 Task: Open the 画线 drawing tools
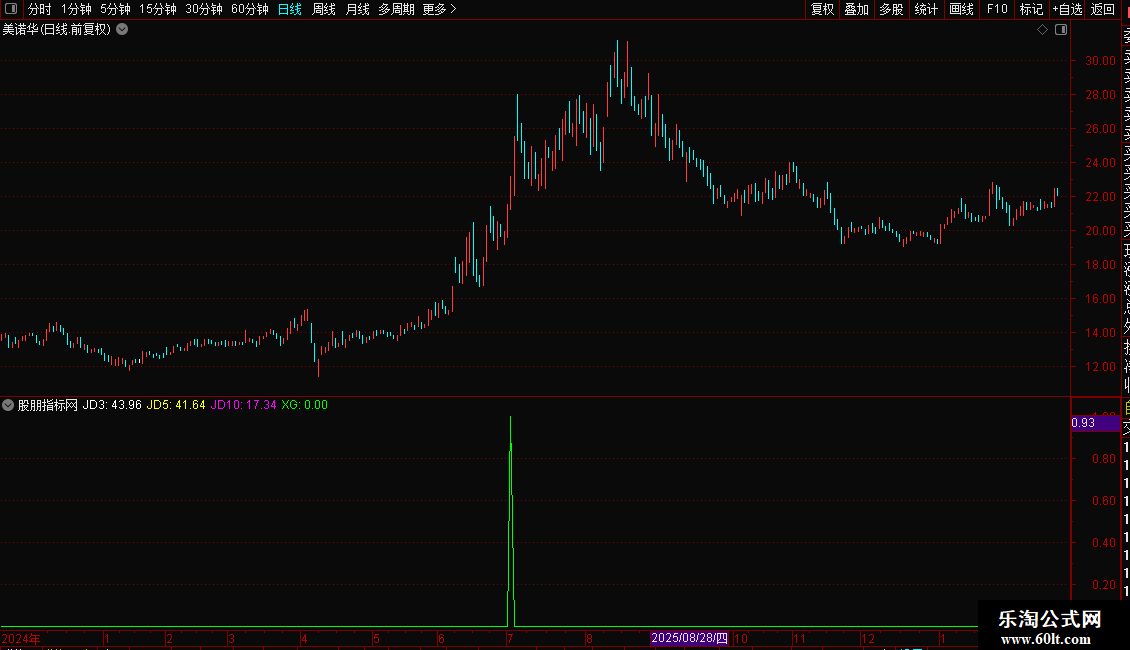[x=961, y=9]
